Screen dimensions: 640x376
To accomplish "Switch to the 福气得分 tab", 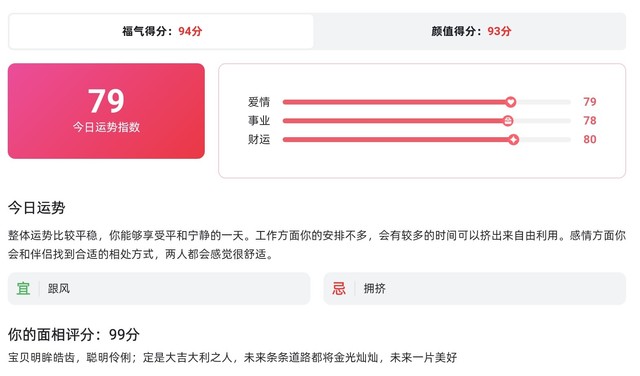I will click(161, 31).
